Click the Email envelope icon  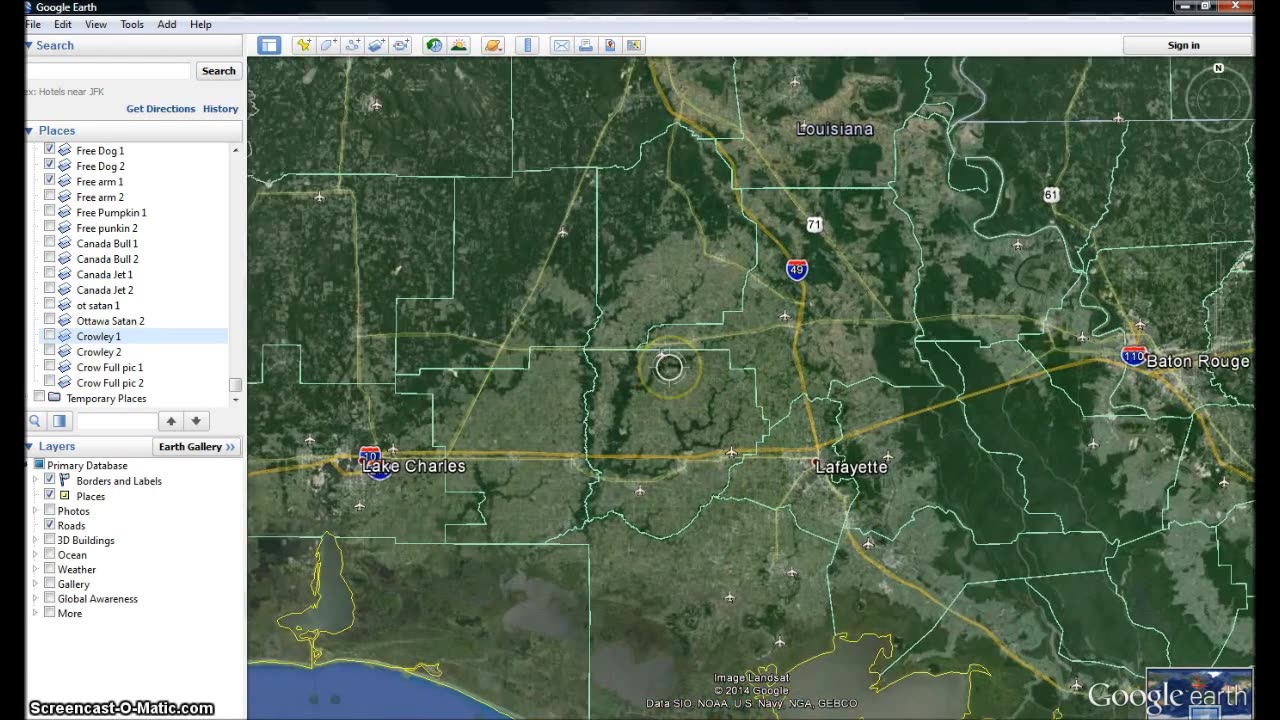pos(561,45)
